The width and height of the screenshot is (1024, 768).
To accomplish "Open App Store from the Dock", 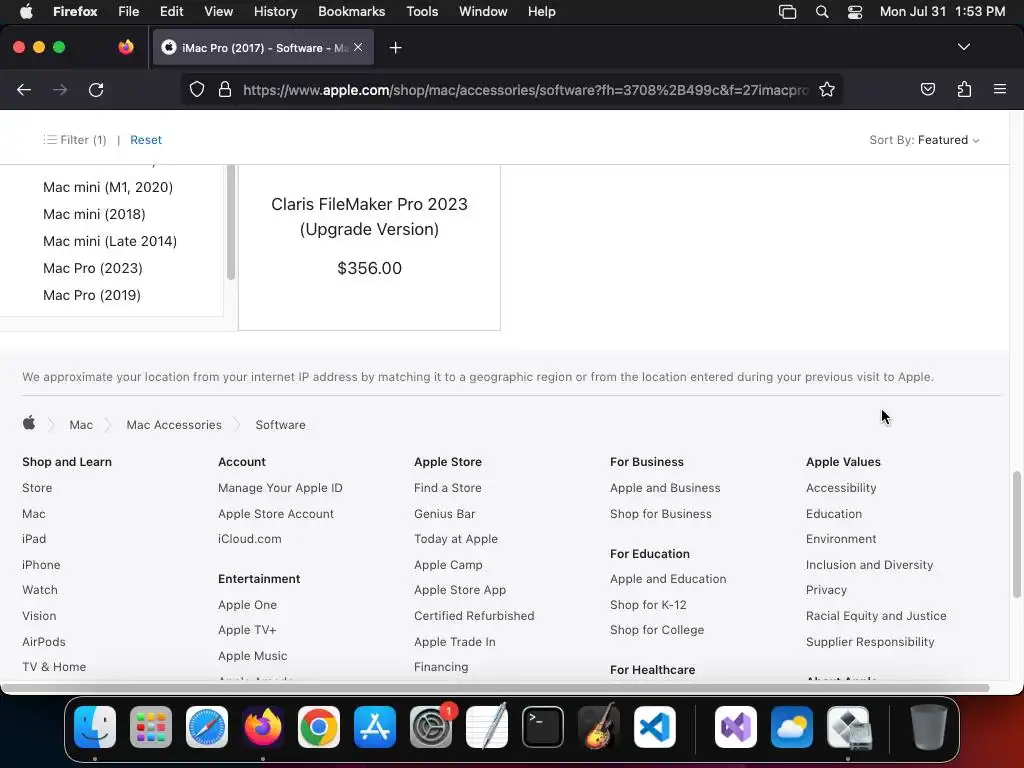I will click(375, 727).
